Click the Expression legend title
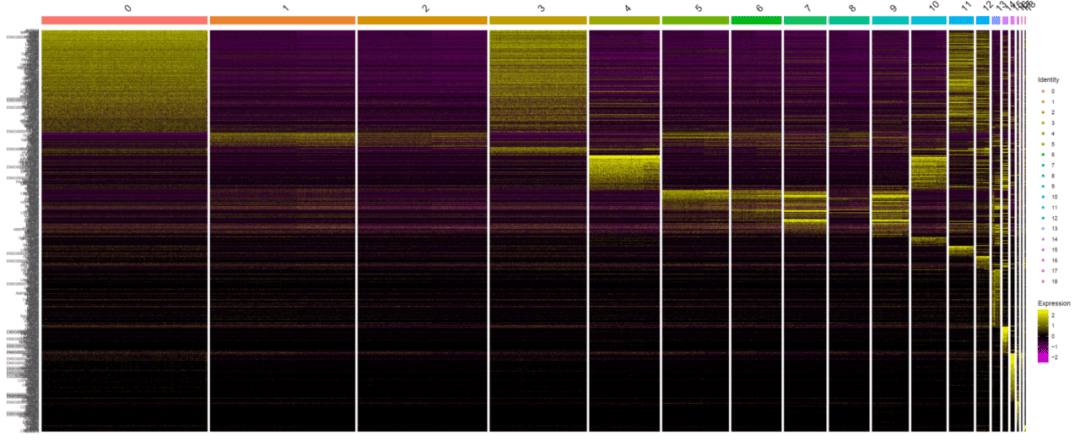The width and height of the screenshot is (1080, 440). coord(1054,303)
